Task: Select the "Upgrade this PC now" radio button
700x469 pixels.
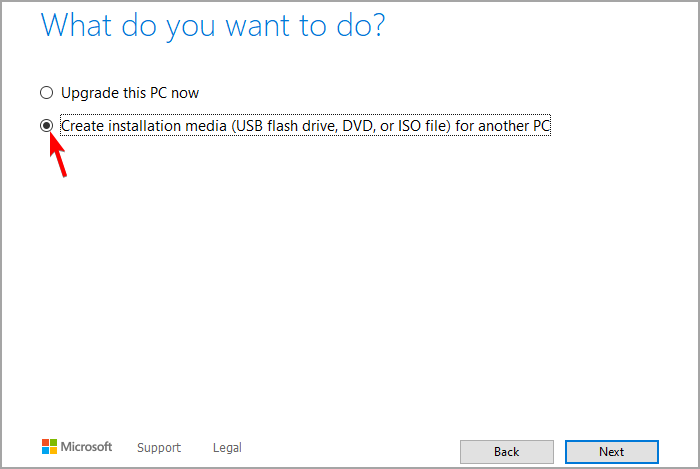Action: (x=46, y=93)
